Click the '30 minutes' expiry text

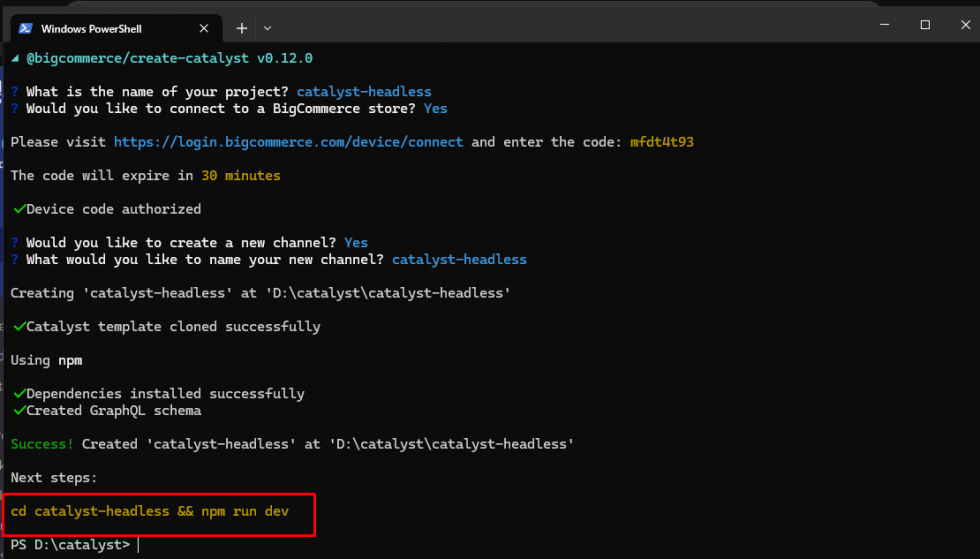(x=240, y=175)
